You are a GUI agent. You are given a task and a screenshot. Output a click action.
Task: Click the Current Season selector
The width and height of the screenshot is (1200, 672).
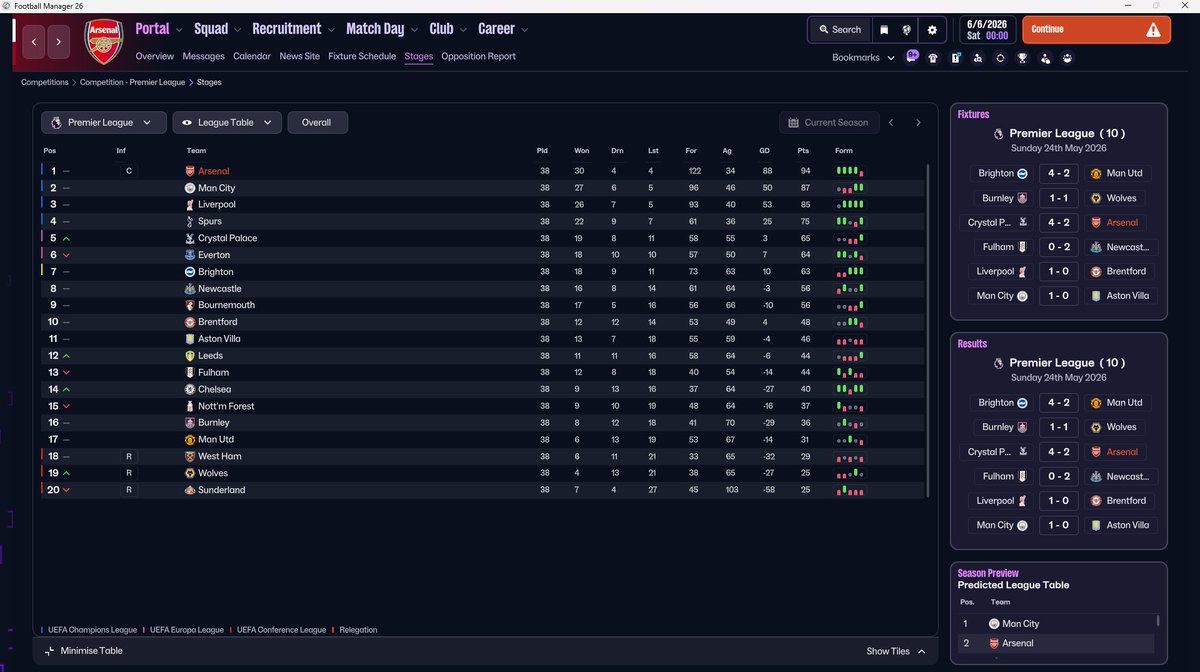(829, 122)
